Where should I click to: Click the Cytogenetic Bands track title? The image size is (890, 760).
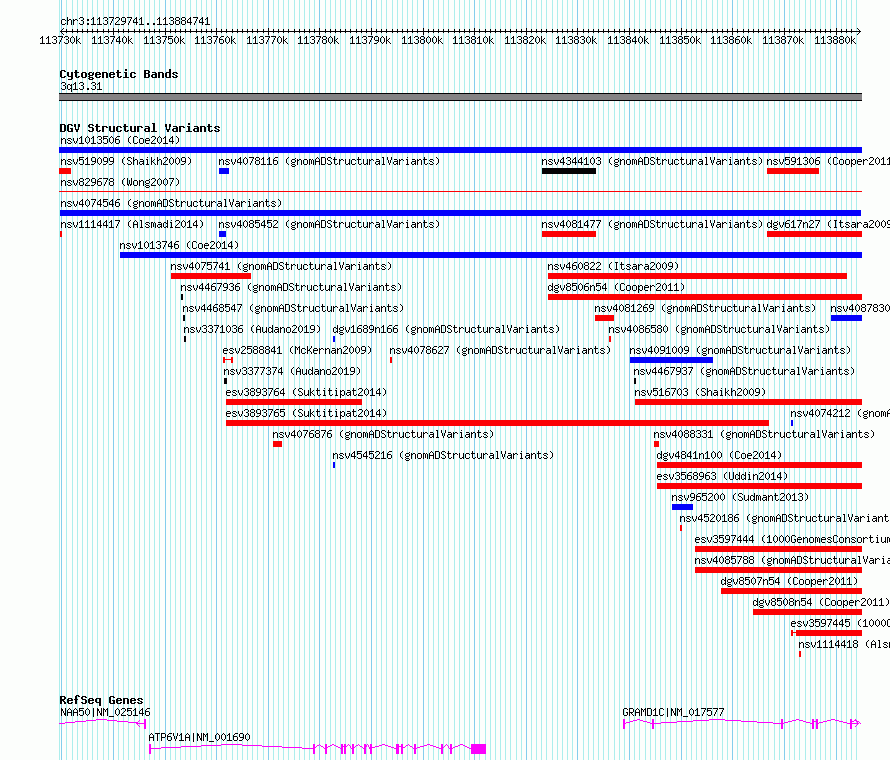(x=119, y=74)
